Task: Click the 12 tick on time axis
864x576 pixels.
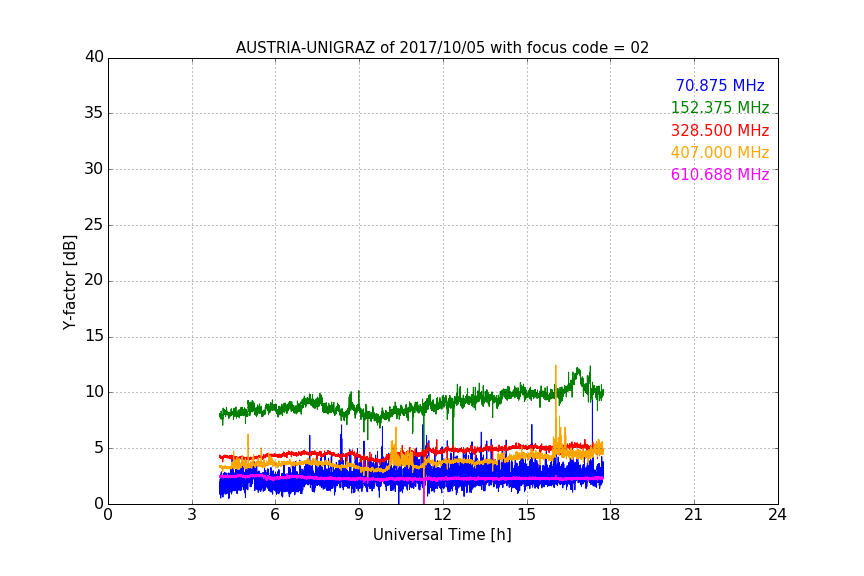Action: pos(443,515)
